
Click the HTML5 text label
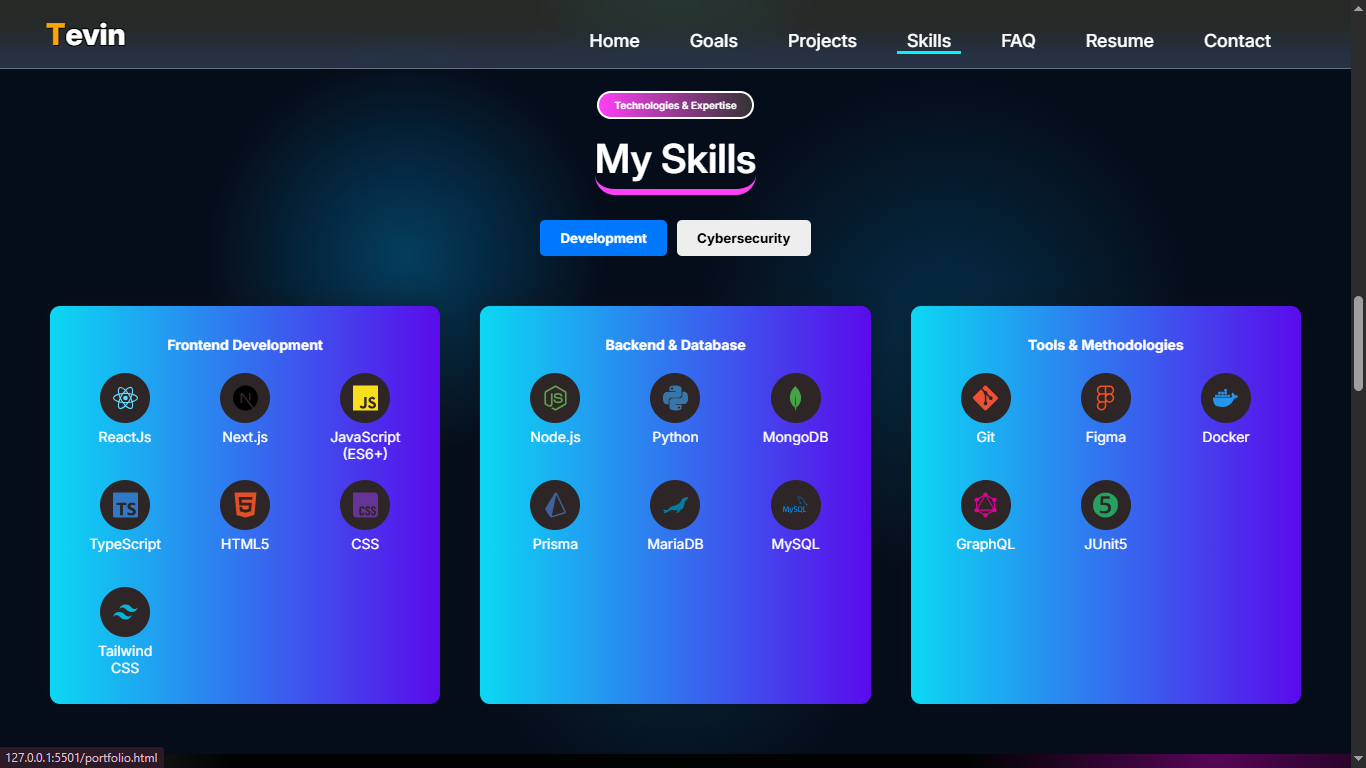point(245,544)
